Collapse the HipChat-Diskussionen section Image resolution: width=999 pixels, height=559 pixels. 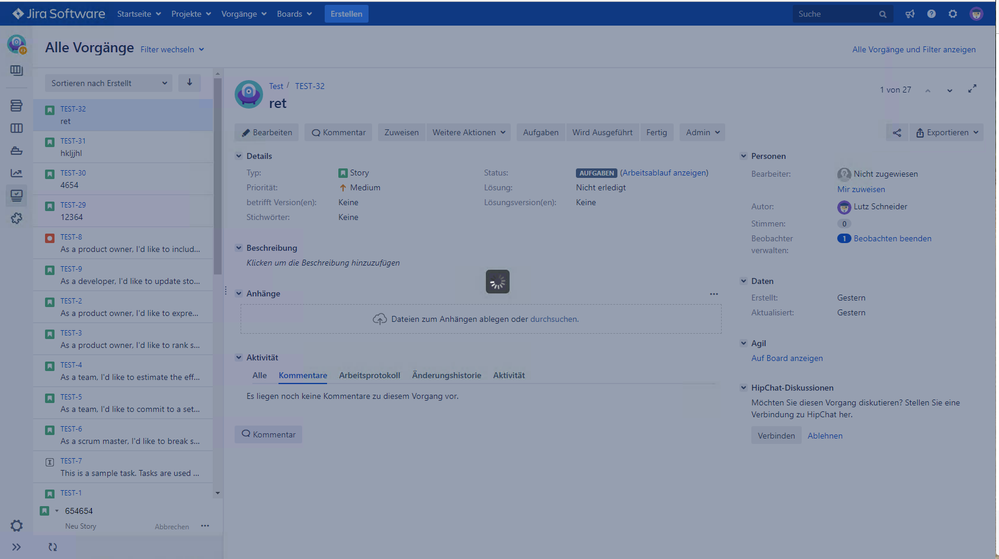(743, 388)
